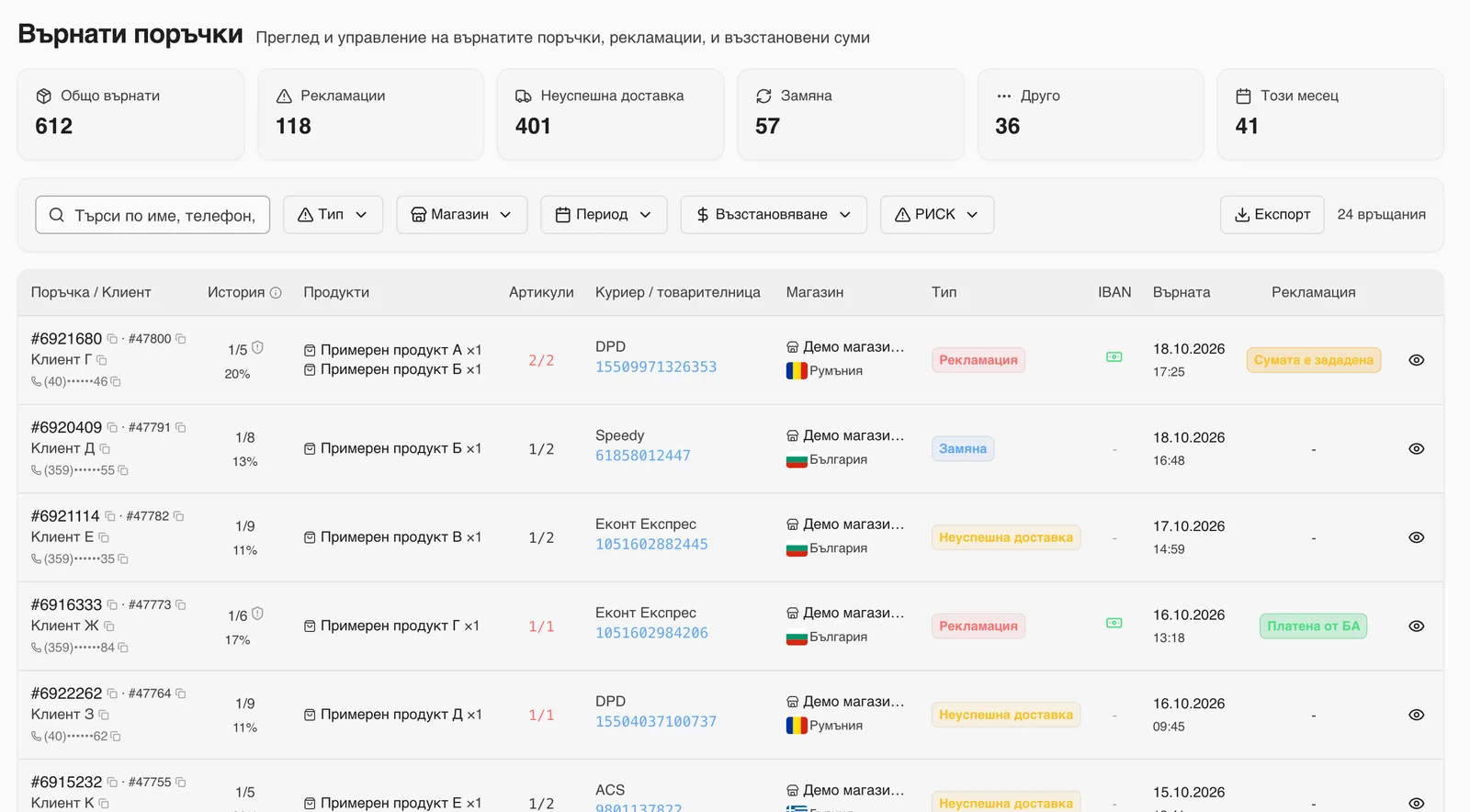Expand the Тип filter dropdown
Image resolution: width=1470 pixels, height=812 pixels.
(333, 215)
